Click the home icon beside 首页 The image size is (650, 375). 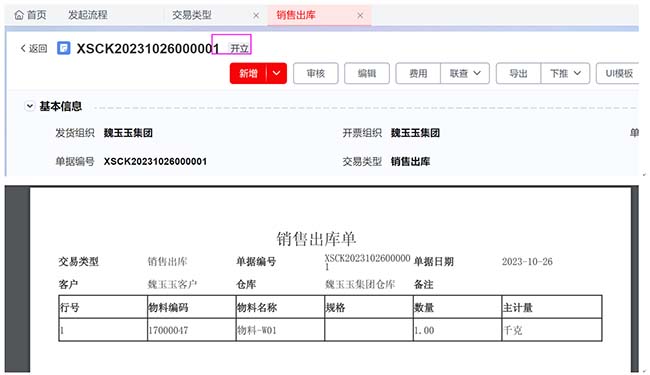pos(19,15)
